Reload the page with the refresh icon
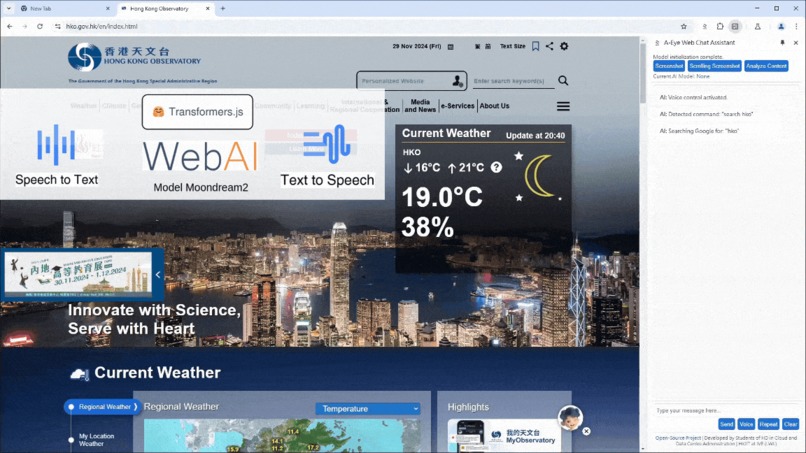806x453 pixels. pos(40,26)
